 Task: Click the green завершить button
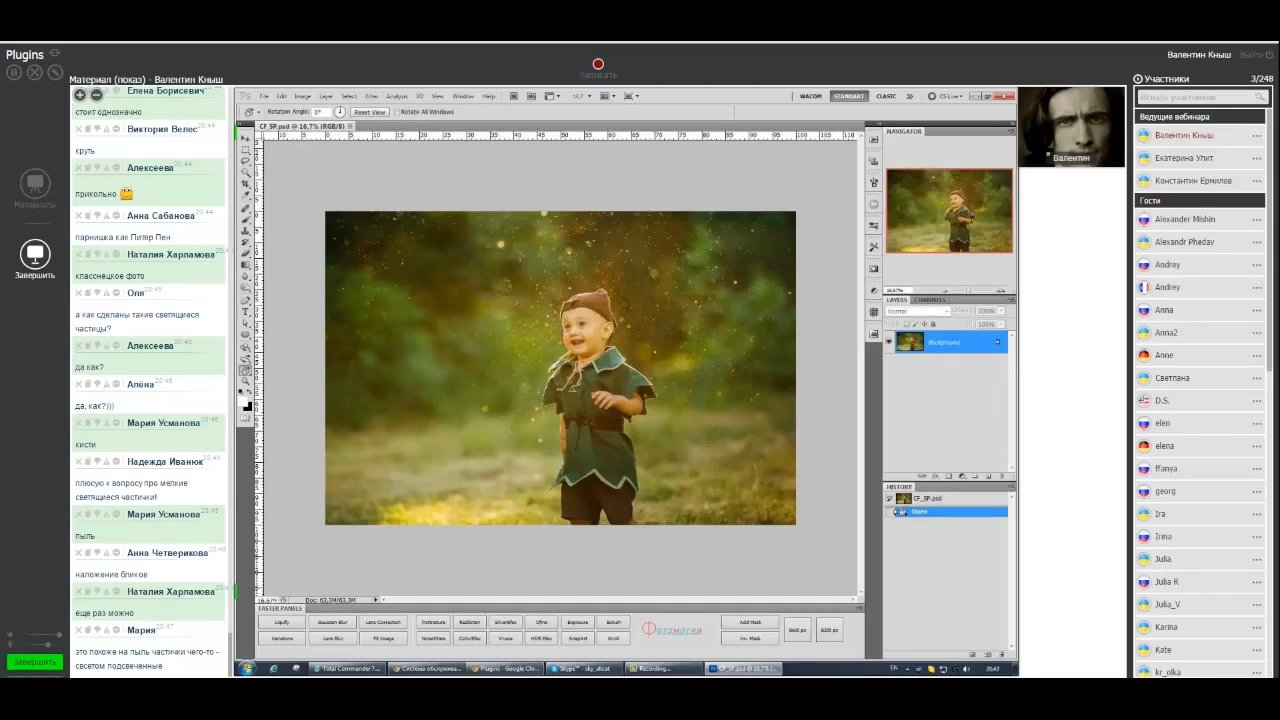click(35, 661)
